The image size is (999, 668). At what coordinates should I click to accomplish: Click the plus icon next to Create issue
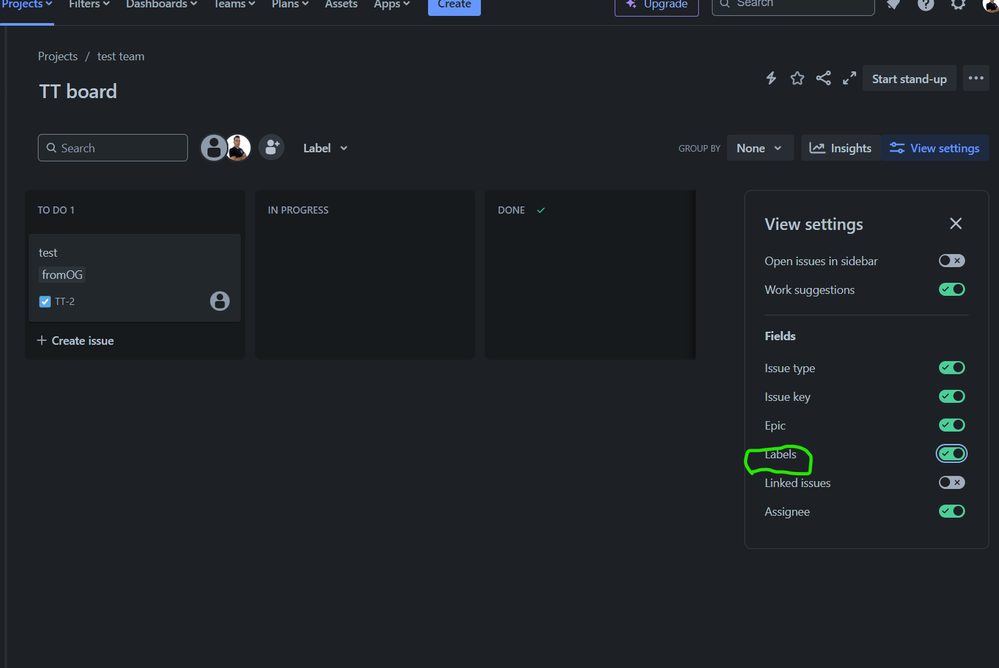point(42,340)
